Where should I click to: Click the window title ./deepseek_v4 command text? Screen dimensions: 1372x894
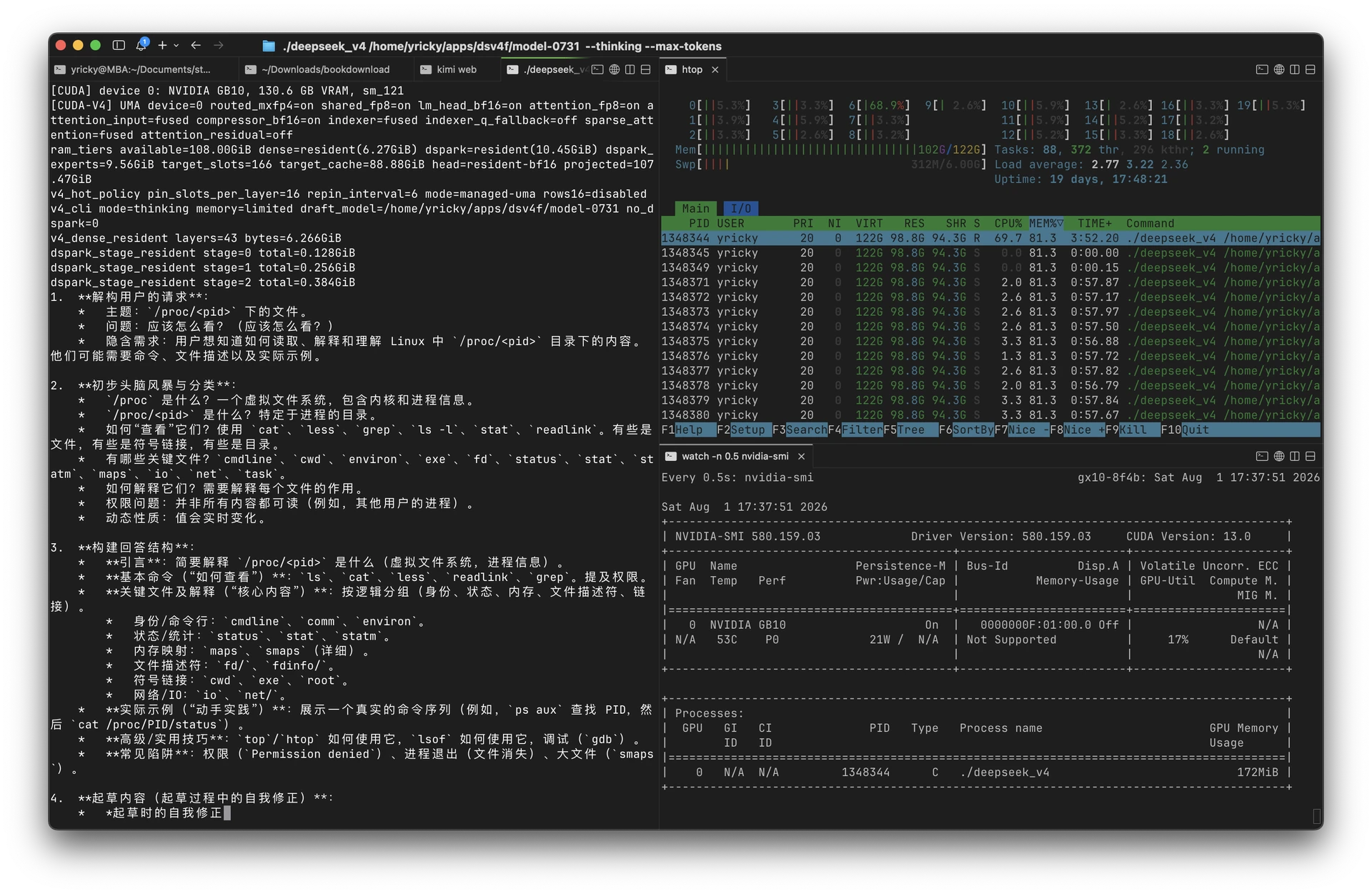pyautogui.click(x=502, y=46)
